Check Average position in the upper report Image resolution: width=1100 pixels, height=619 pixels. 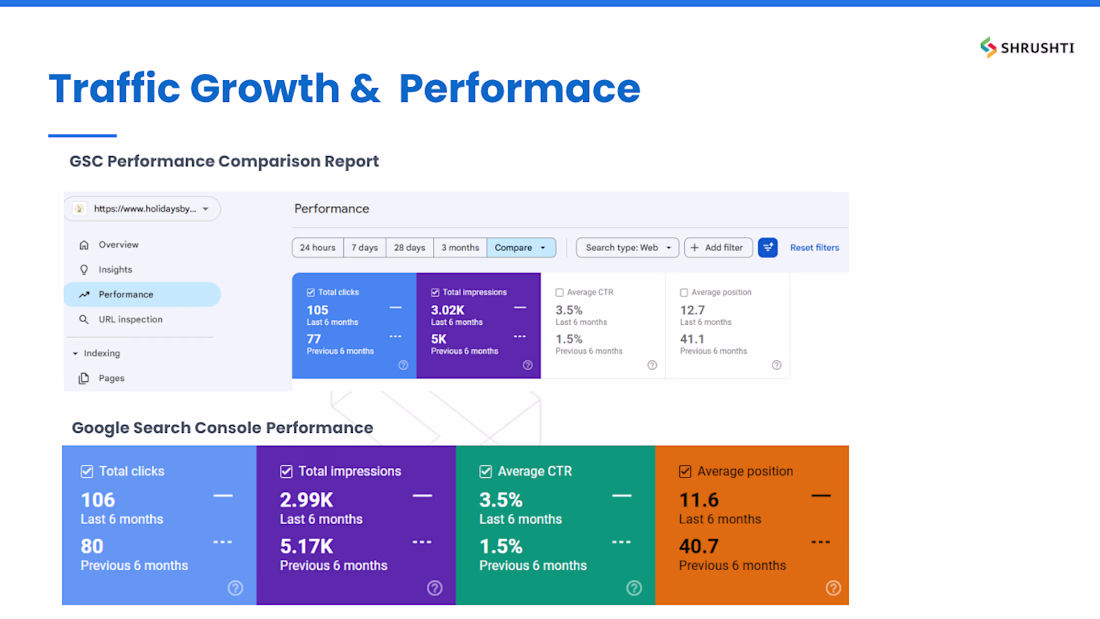click(x=684, y=292)
